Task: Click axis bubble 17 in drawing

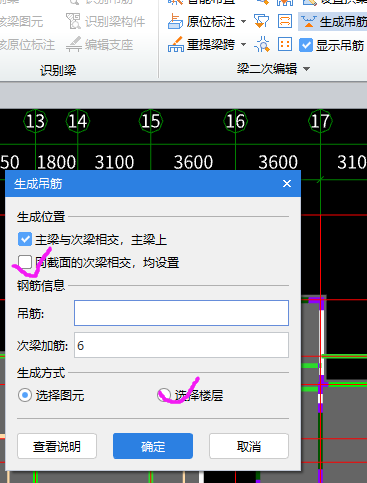Action: [x=320, y=121]
